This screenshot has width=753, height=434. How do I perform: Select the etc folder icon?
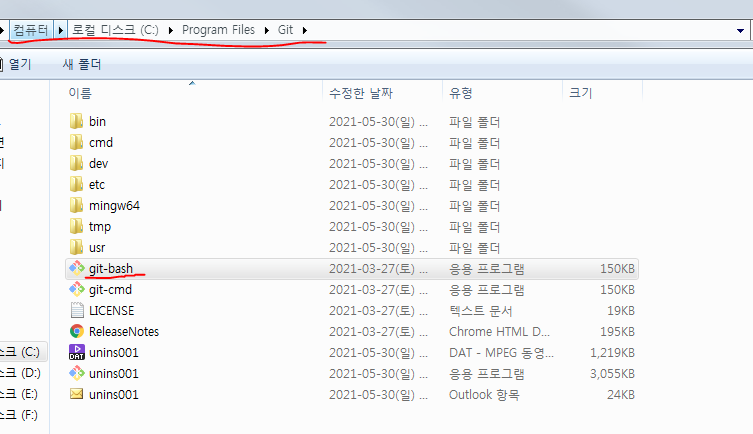tap(76, 184)
